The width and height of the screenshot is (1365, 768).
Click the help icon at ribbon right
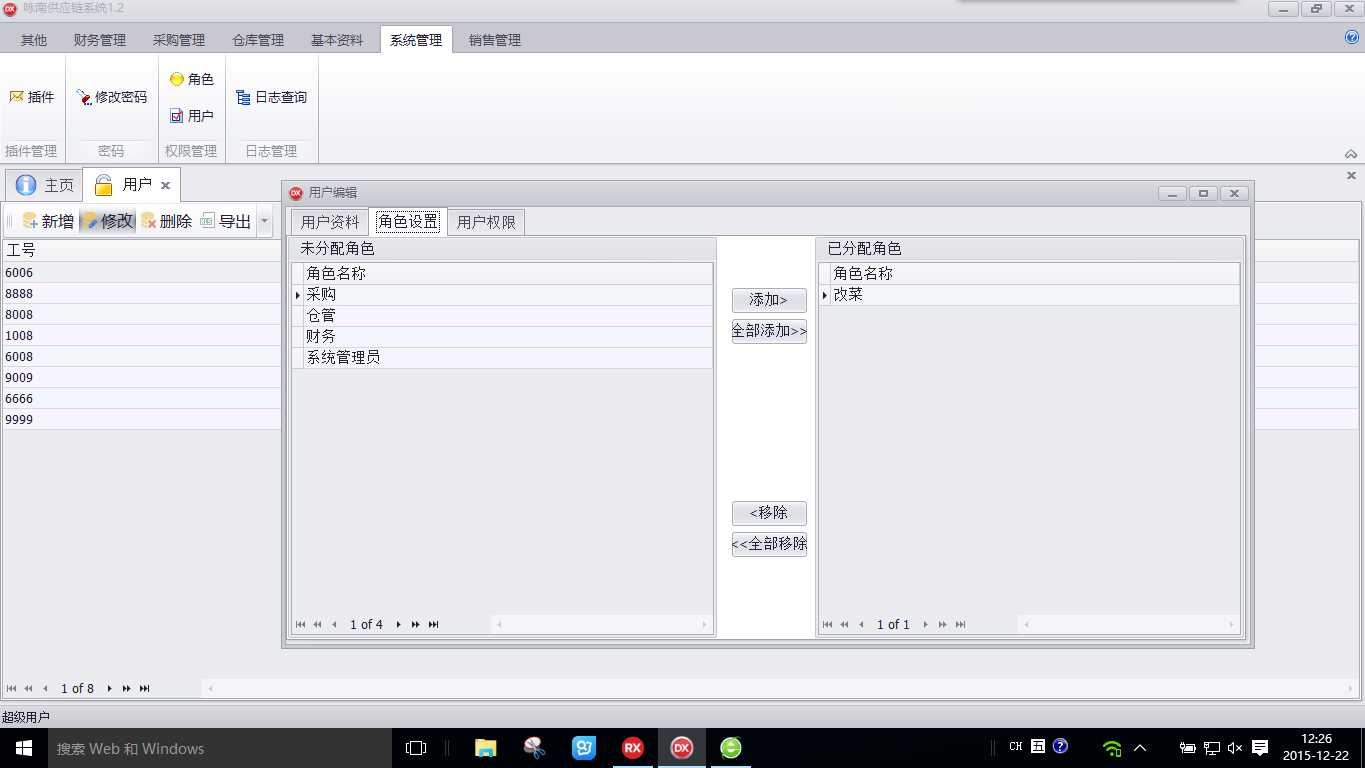[1352, 37]
